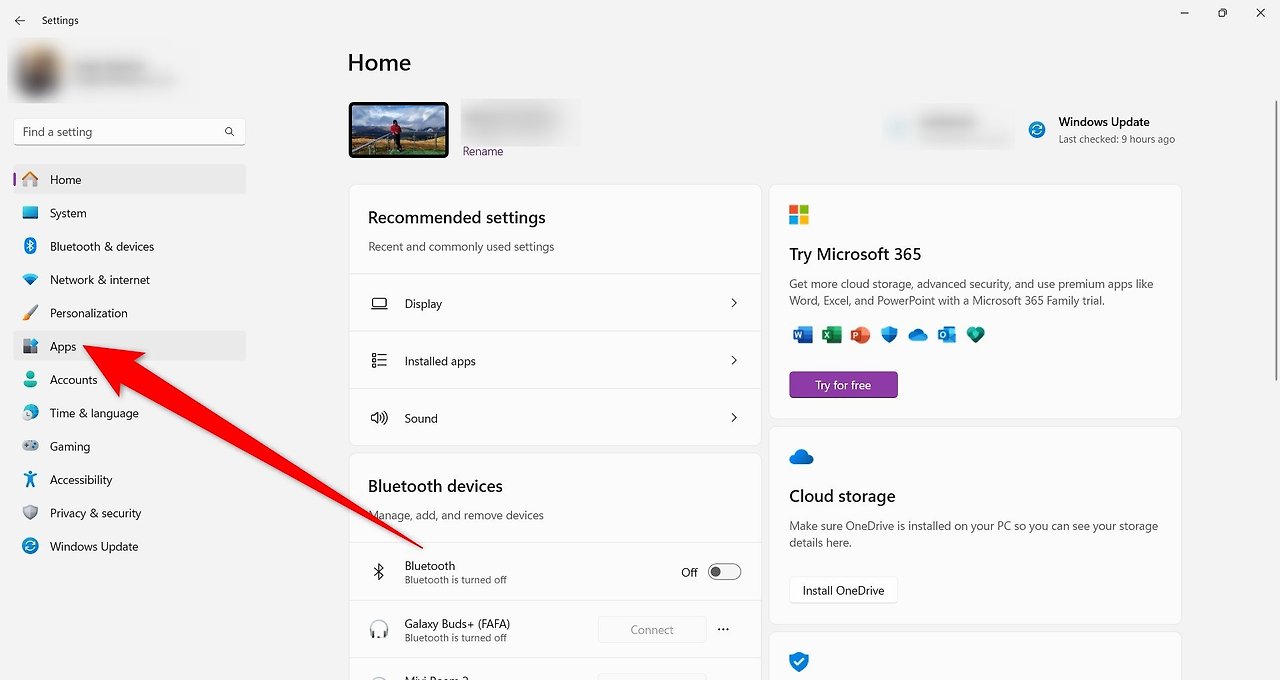Click the PowerPoint app icon
This screenshot has width=1280, height=680.
point(860,335)
